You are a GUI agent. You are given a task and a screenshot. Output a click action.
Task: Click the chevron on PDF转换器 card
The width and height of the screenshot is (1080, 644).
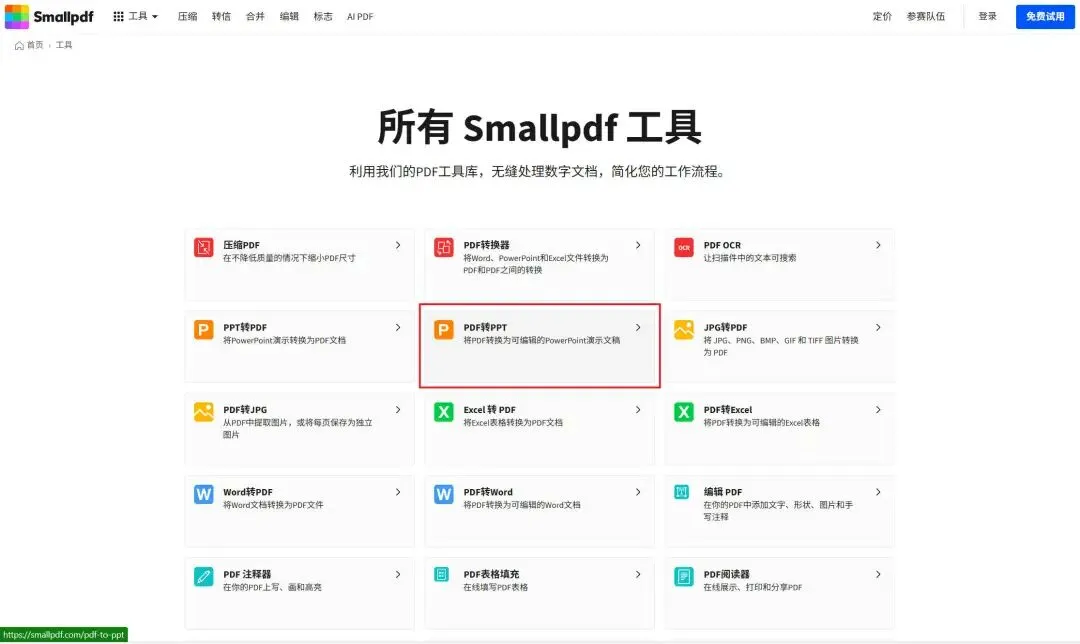click(638, 245)
